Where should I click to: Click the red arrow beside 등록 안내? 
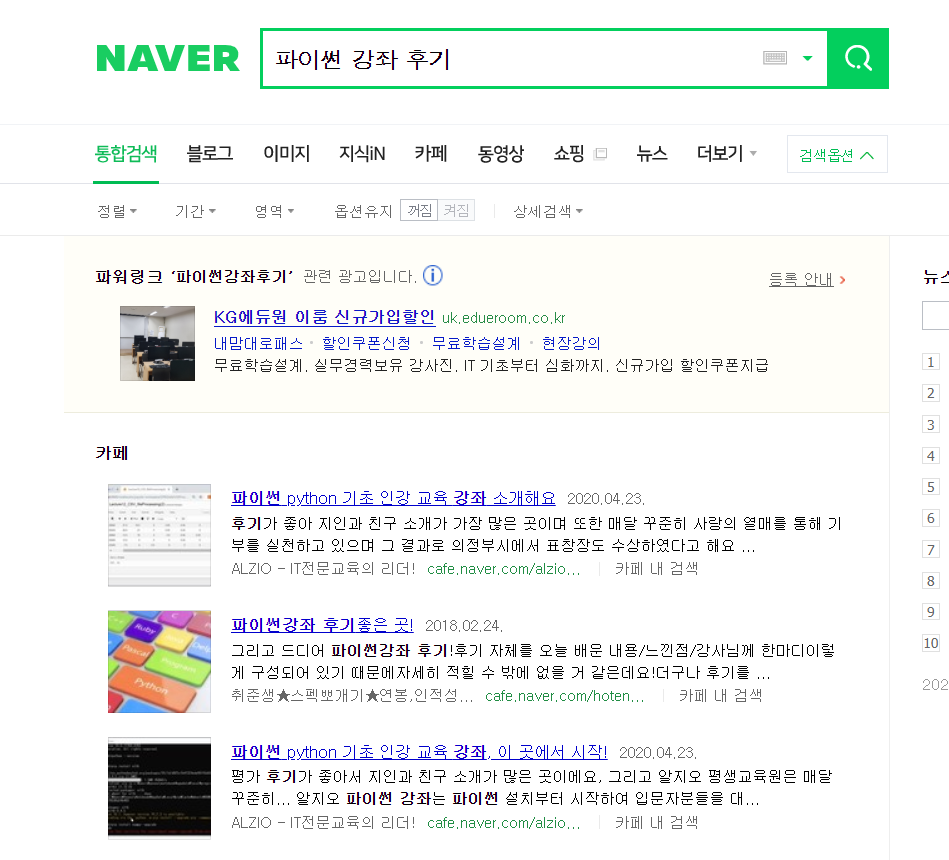point(842,280)
